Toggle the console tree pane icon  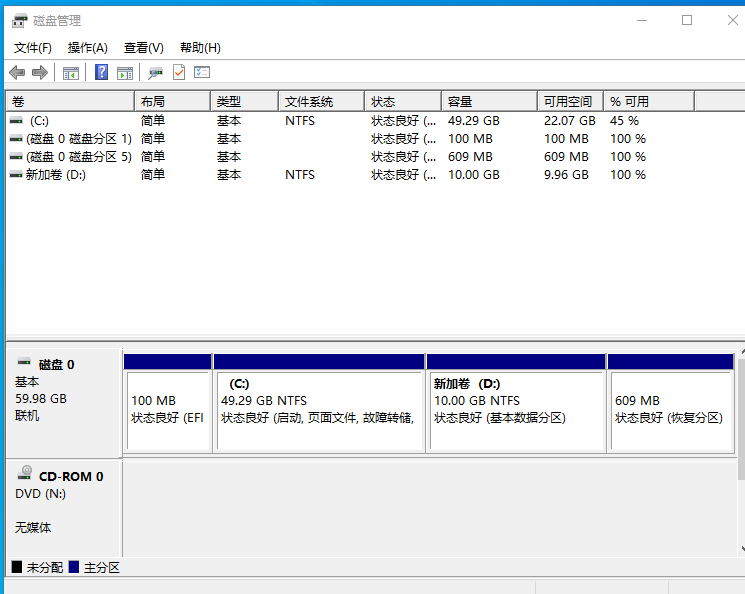click(71, 73)
